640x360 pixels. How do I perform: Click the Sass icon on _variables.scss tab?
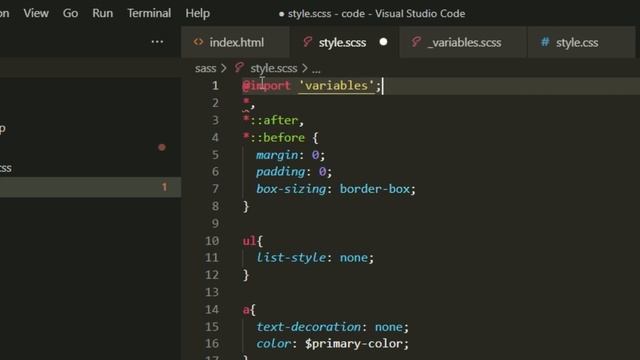pos(416,42)
